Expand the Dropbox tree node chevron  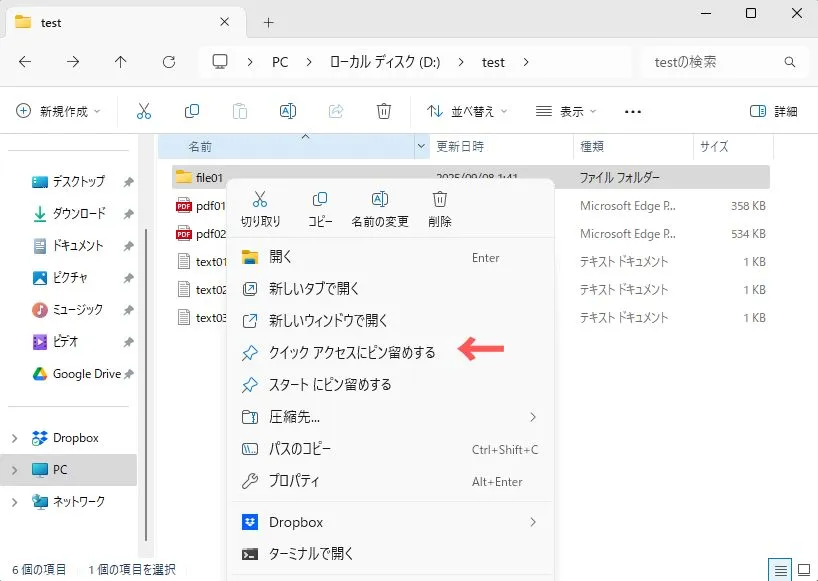click(x=14, y=438)
